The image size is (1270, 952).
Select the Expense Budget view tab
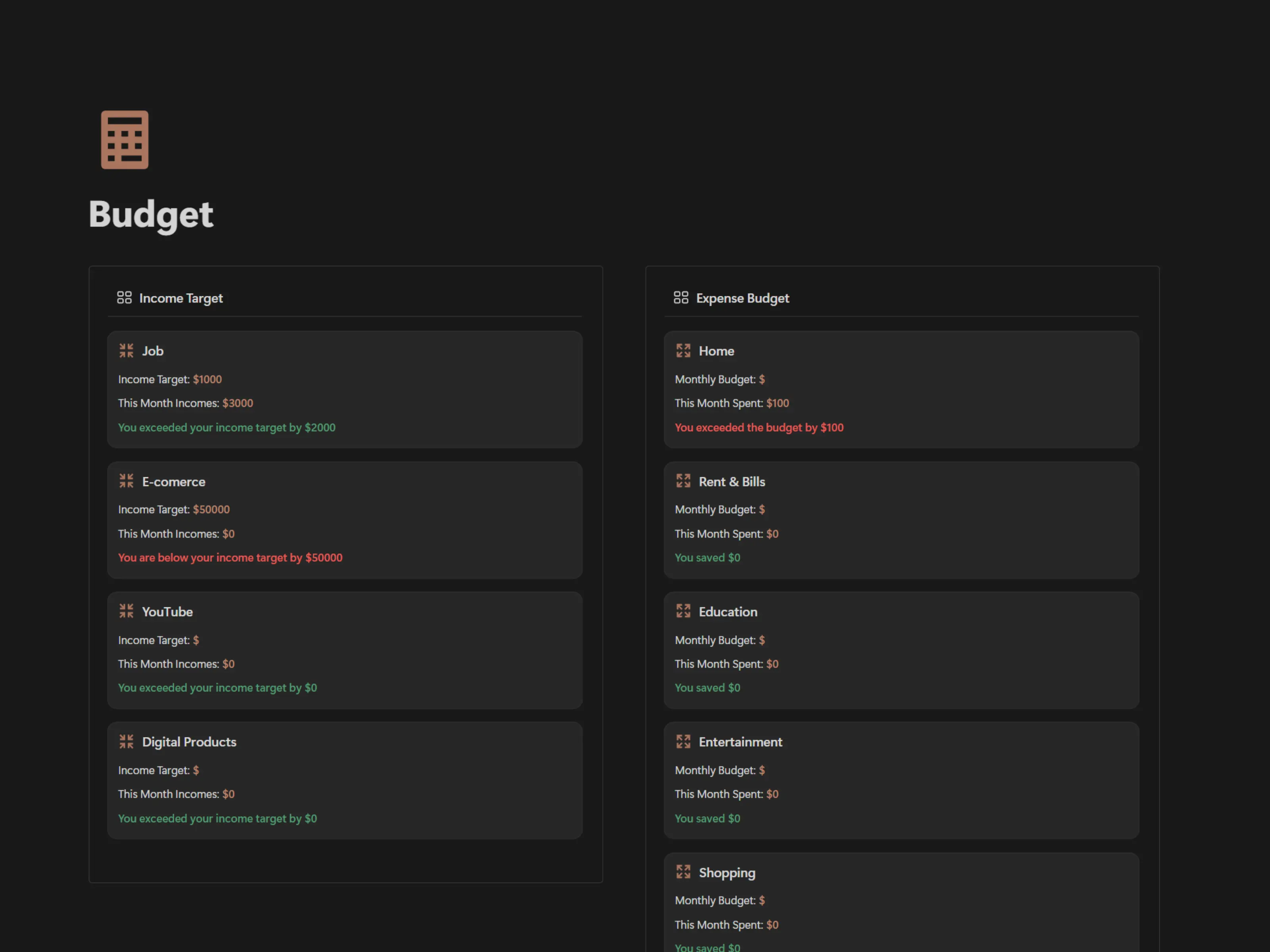point(743,298)
